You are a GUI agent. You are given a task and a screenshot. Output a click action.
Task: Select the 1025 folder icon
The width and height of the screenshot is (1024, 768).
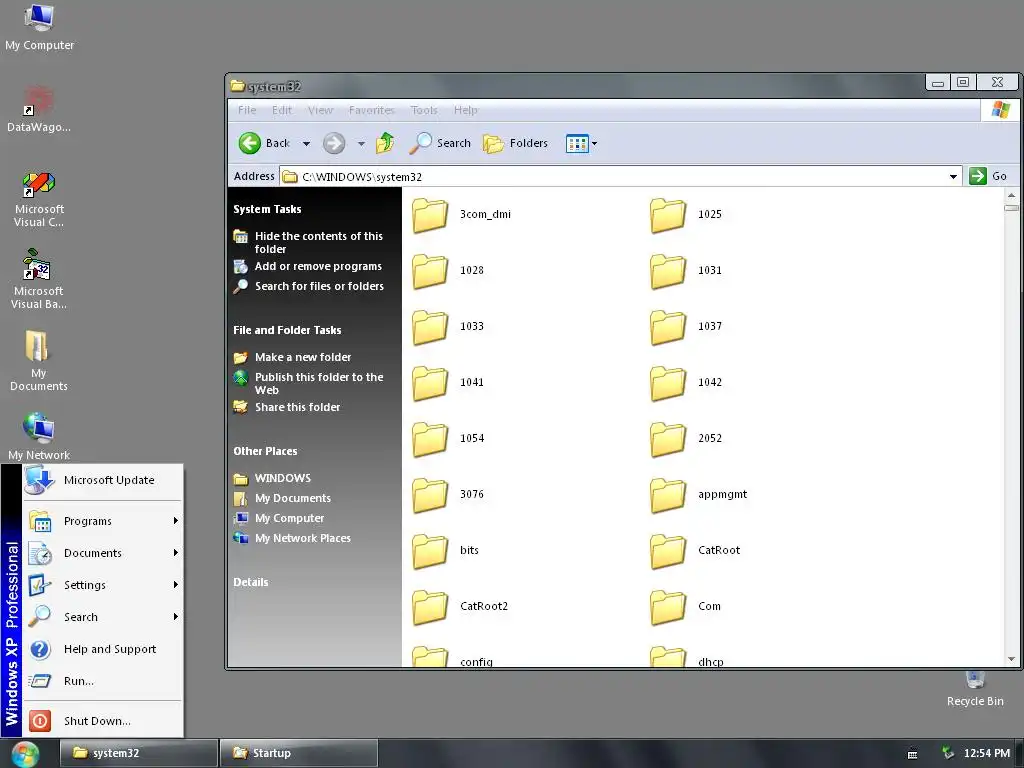coord(668,216)
